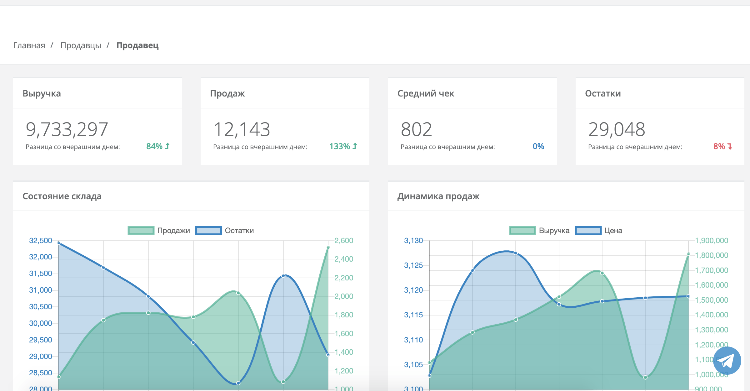The width and height of the screenshot is (750, 391).
Task: Open the Telegram chat floating button
Action: [727, 361]
